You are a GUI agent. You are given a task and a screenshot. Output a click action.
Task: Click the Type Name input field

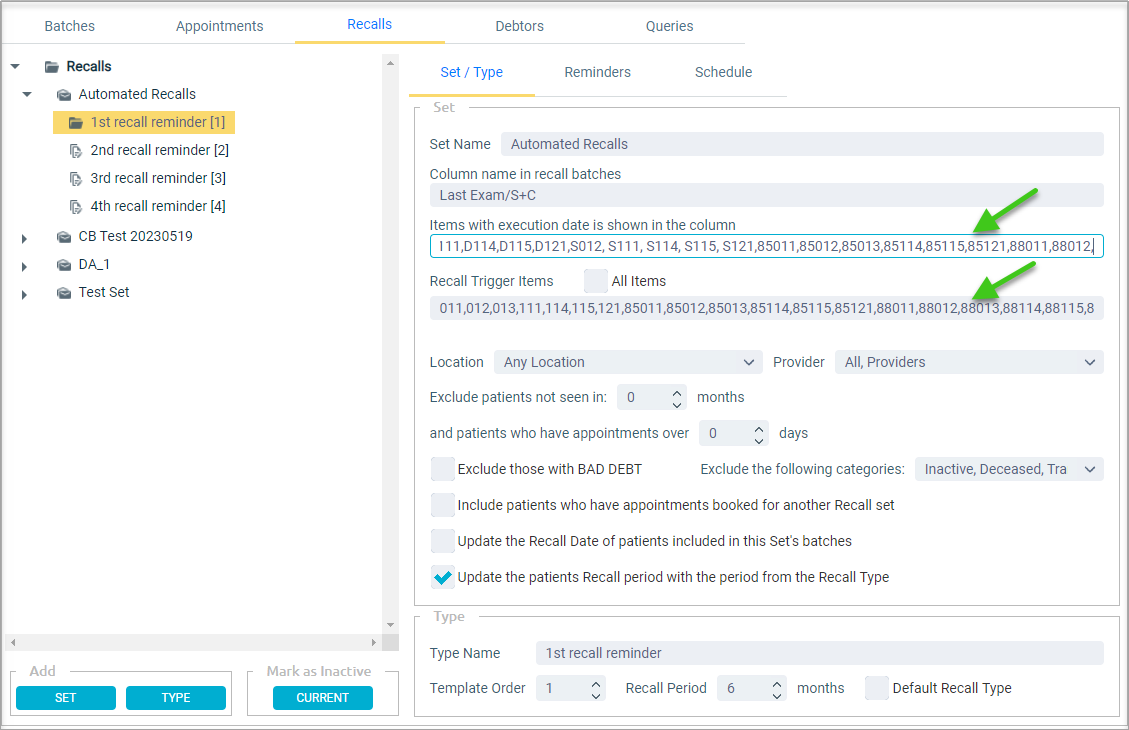coord(819,653)
